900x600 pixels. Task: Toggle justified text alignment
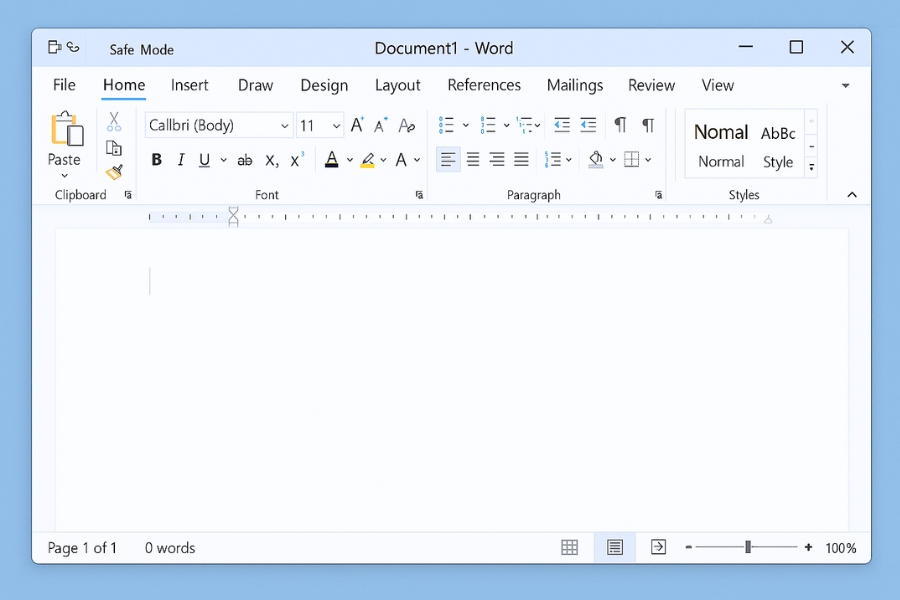[x=520, y=159]
